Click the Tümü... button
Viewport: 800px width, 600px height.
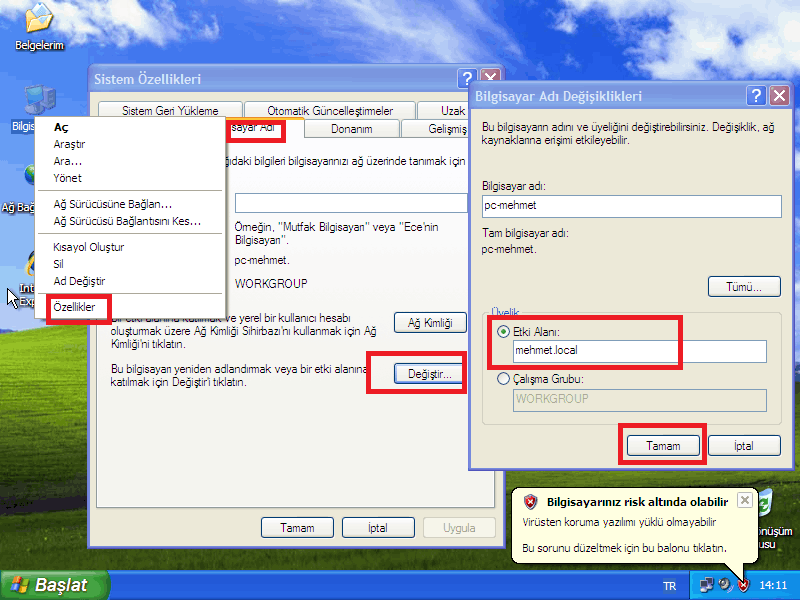744,287
